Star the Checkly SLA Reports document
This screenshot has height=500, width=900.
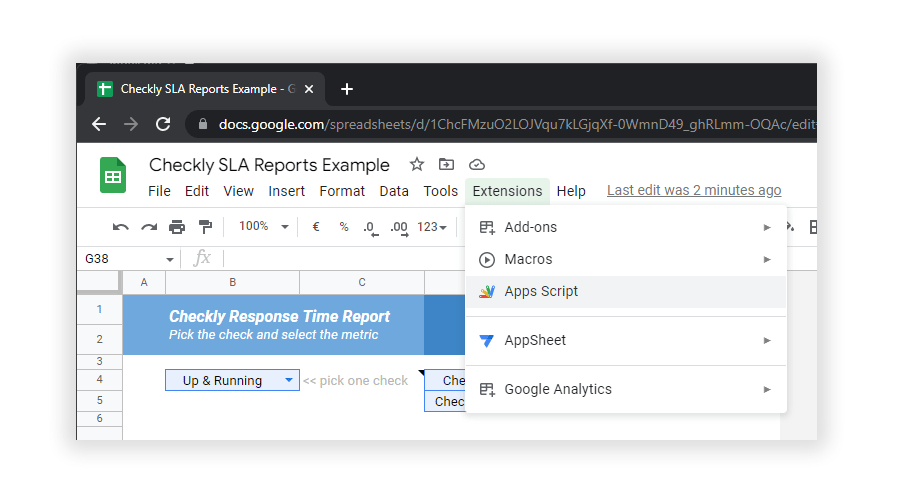(x=417, y=165)
